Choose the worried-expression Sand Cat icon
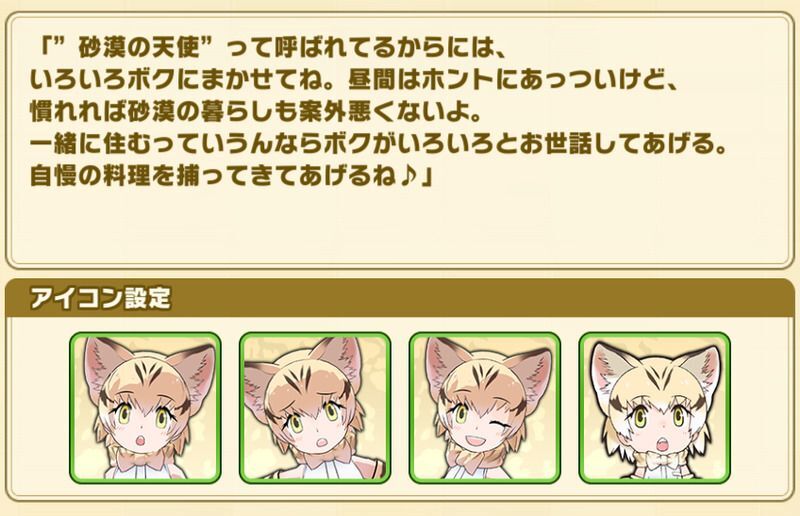This screenshot has height=516, width=800. pos(315,407)
